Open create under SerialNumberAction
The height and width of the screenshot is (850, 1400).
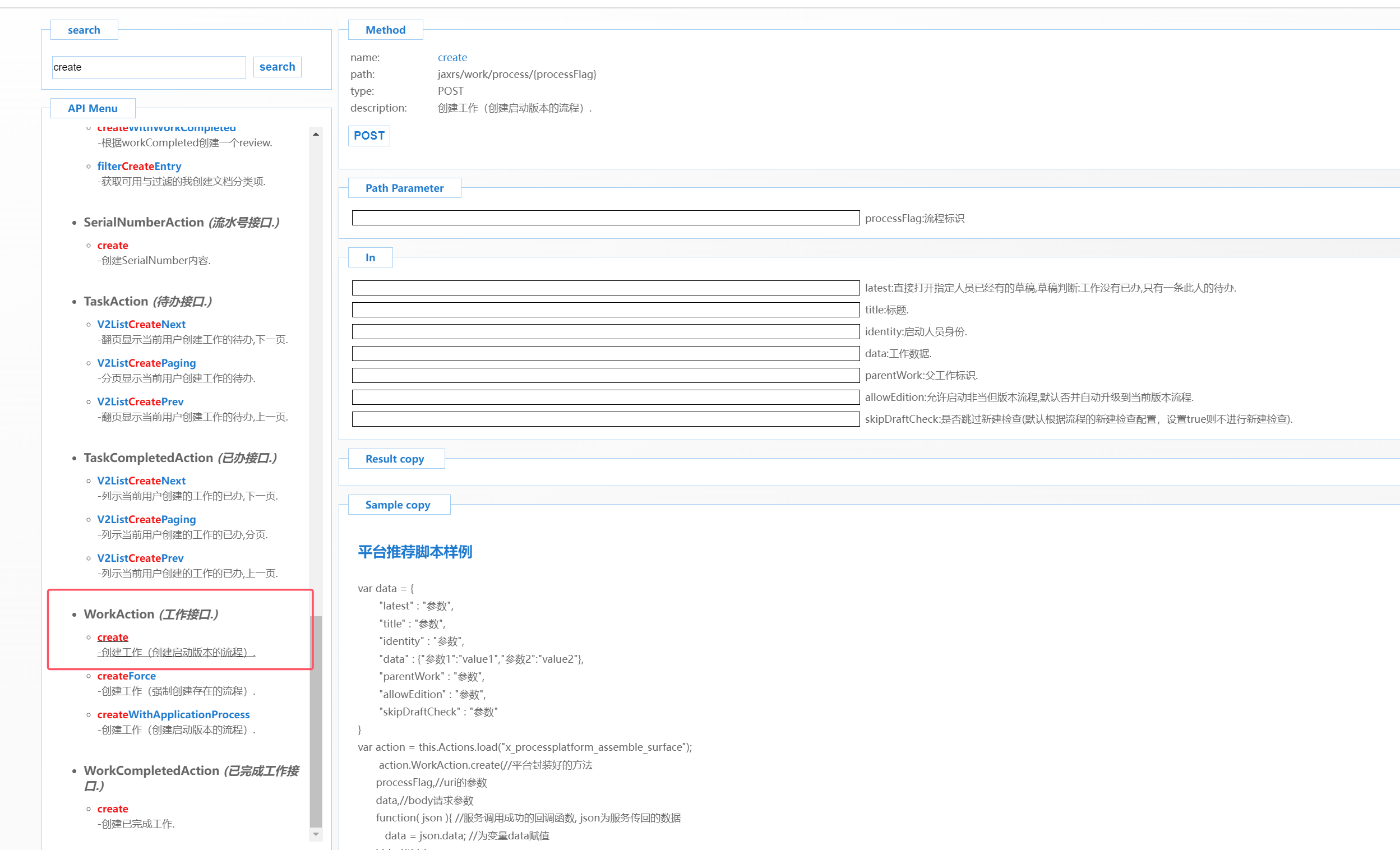point(113,246)
